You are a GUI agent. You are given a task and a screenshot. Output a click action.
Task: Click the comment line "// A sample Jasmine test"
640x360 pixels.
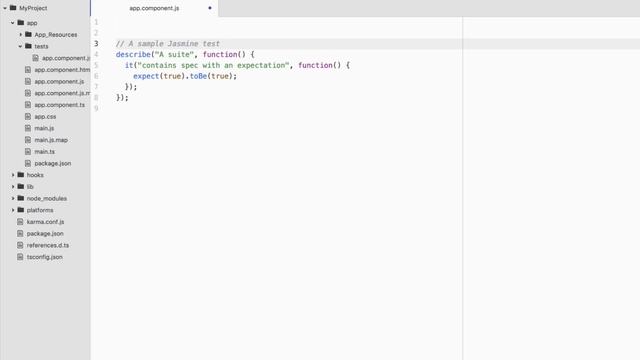click(x=168, y=44)
